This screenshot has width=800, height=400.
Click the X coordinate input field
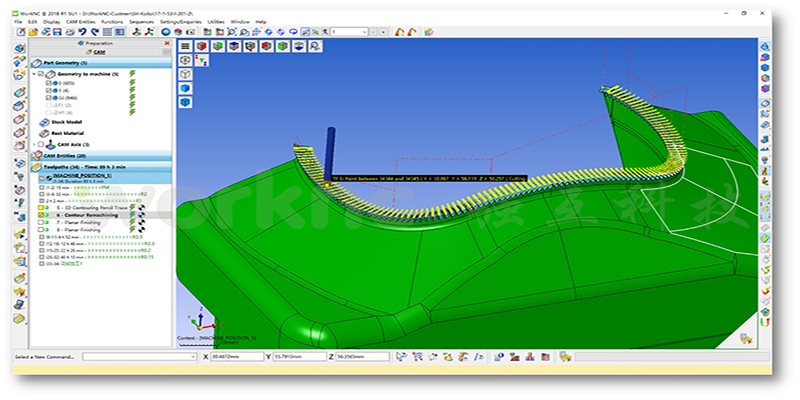tap(237, 357)
